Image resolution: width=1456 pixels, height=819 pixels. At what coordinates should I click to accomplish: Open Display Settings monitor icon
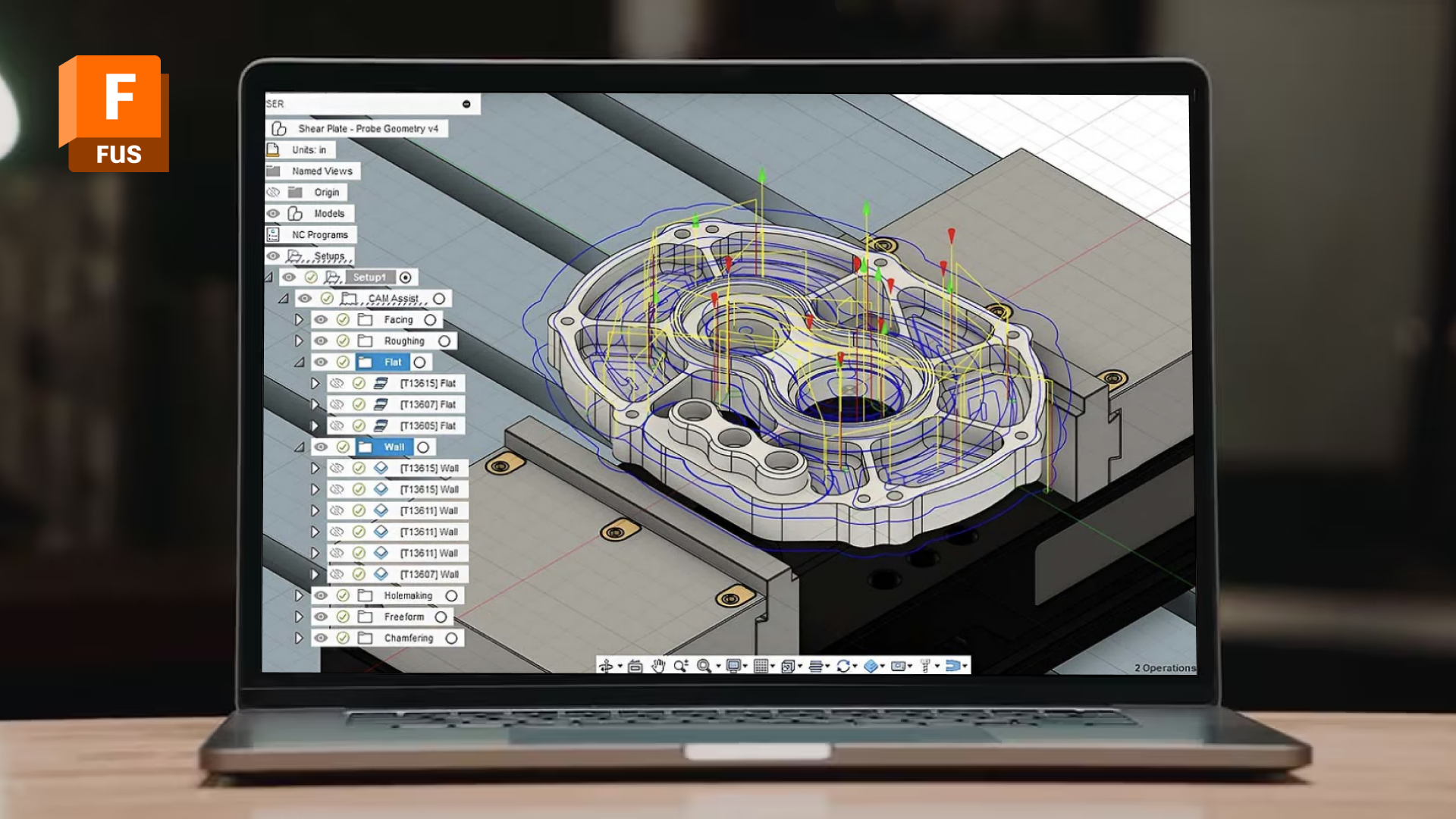click(x=733, y=666)
